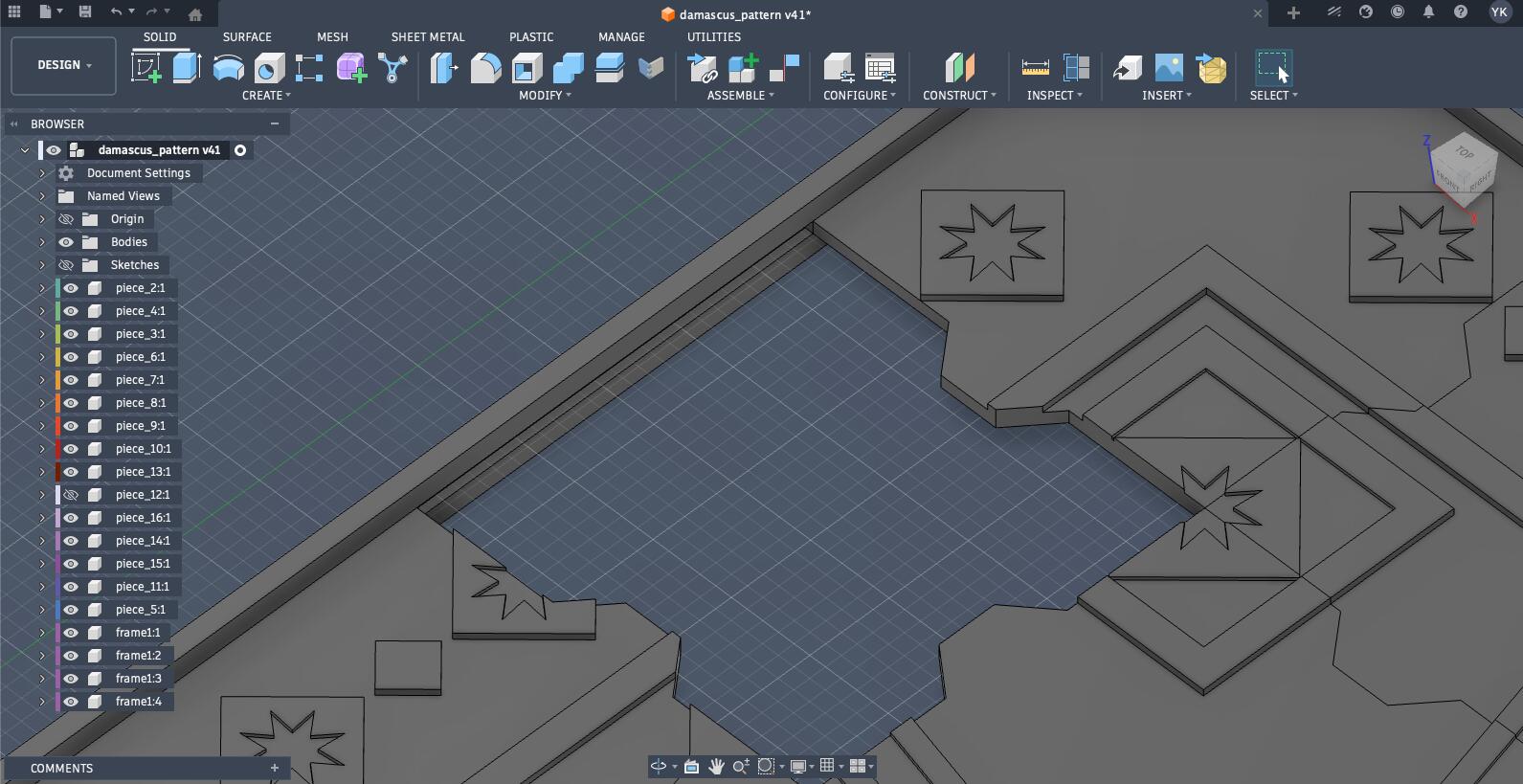Screen dimensions: 1523x784
Task: Open the CREATE dropdown menu
Action: [x=266, y=96]
